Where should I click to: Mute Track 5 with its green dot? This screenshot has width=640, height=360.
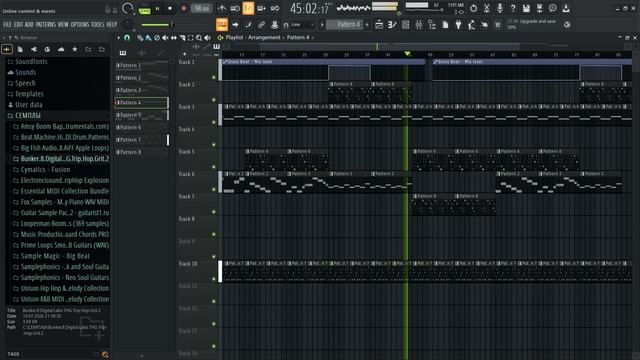coord(213,167)
